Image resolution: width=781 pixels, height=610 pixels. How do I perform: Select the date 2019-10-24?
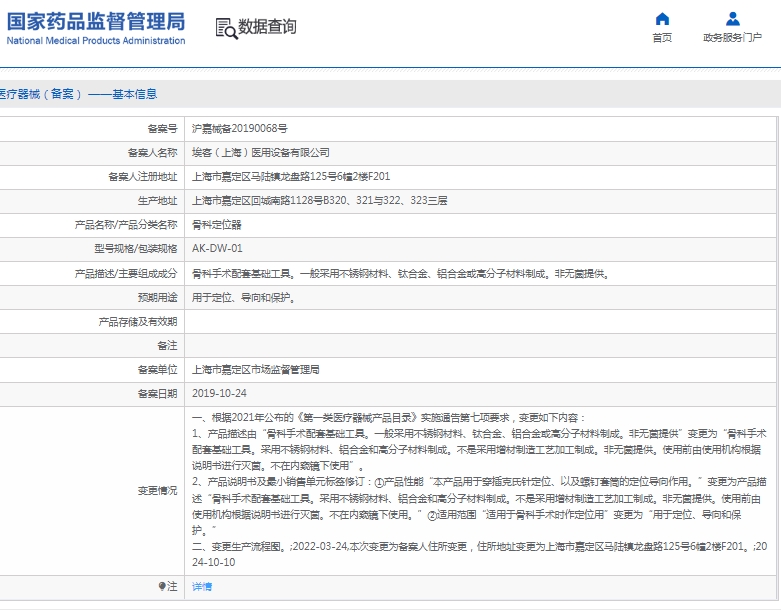219,393
